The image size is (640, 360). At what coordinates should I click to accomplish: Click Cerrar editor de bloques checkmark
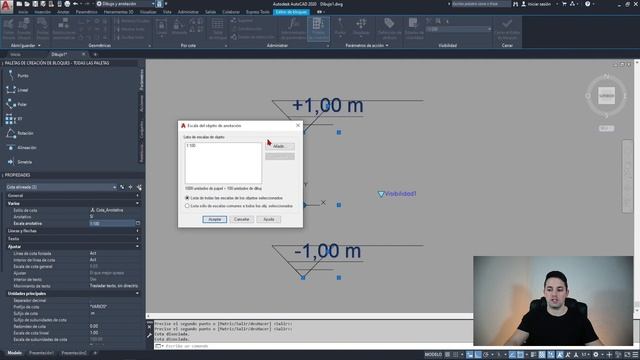coord(507,29)
